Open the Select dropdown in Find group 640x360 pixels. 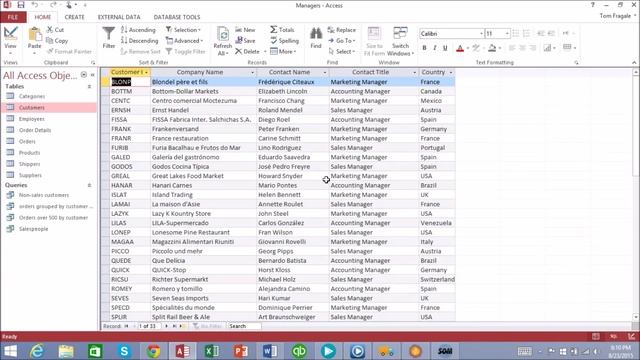pyautogui.click(x=342, y=51)
